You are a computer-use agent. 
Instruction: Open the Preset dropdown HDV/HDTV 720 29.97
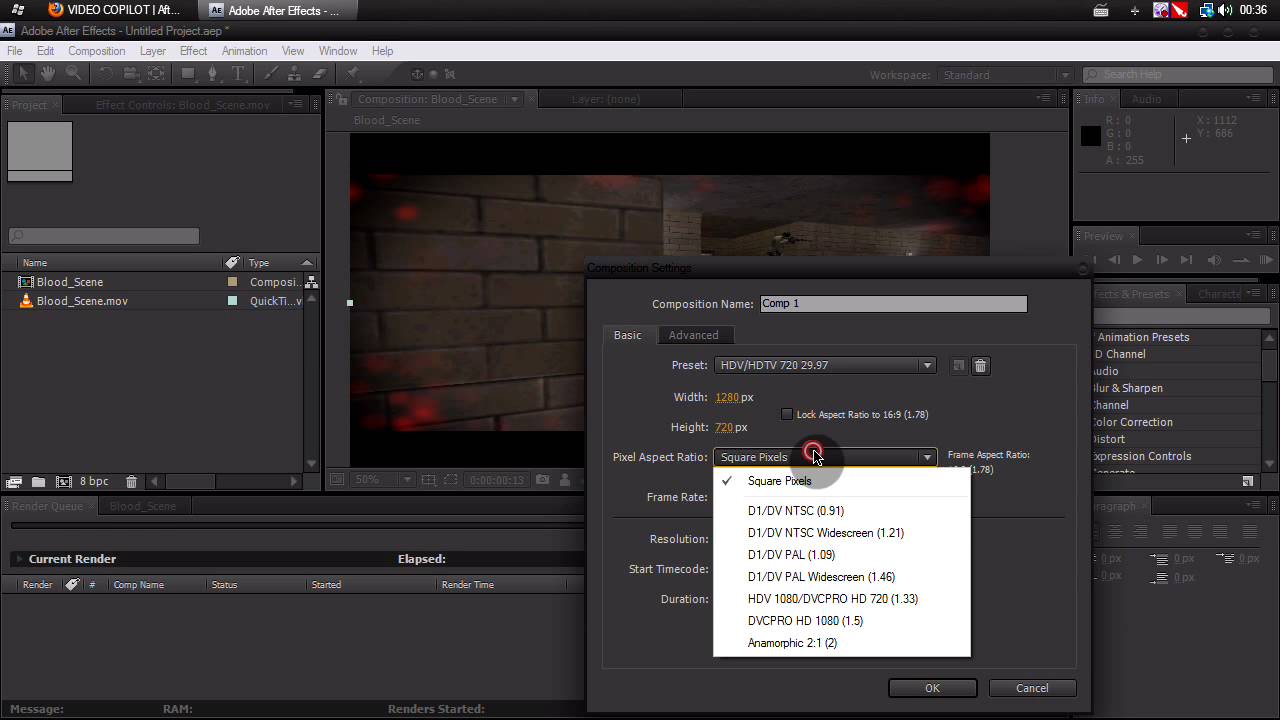[x=825, y=365]
